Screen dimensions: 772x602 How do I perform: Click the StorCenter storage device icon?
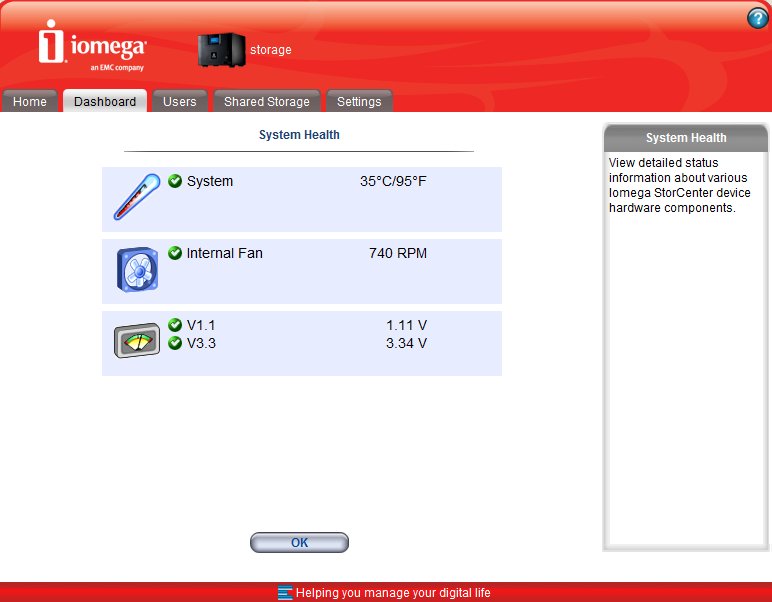[220, 50]
